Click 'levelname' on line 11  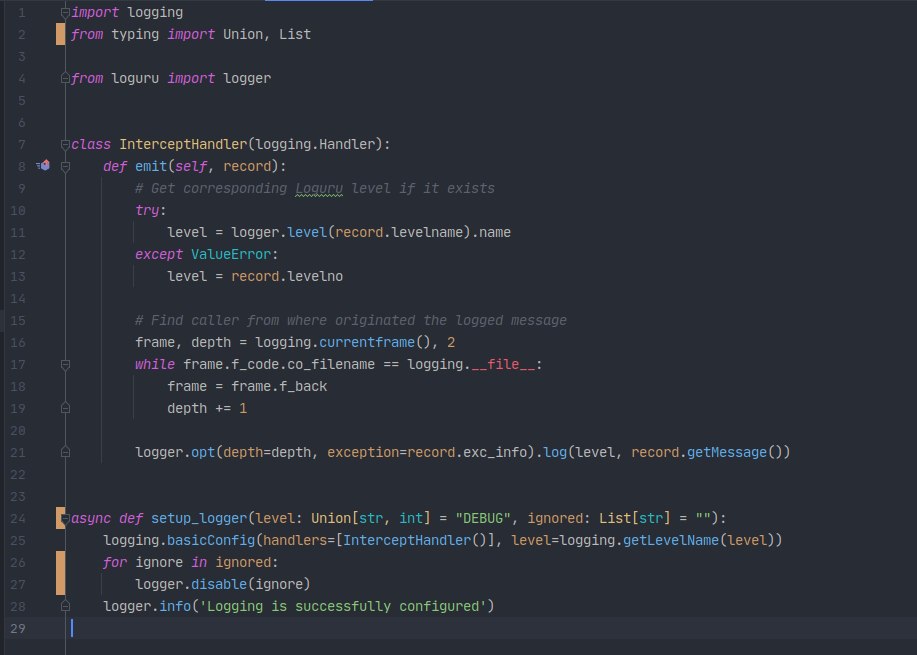pos(427,233)
